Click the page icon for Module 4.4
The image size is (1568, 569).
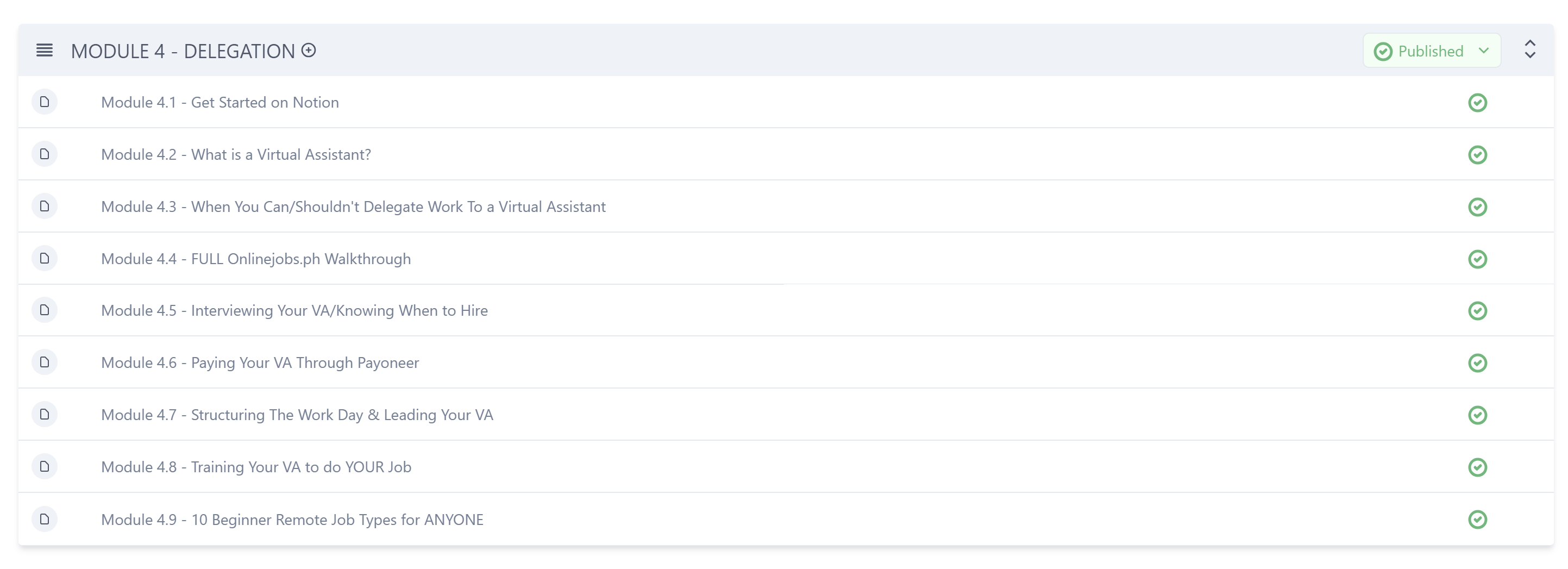pos(45,259)
